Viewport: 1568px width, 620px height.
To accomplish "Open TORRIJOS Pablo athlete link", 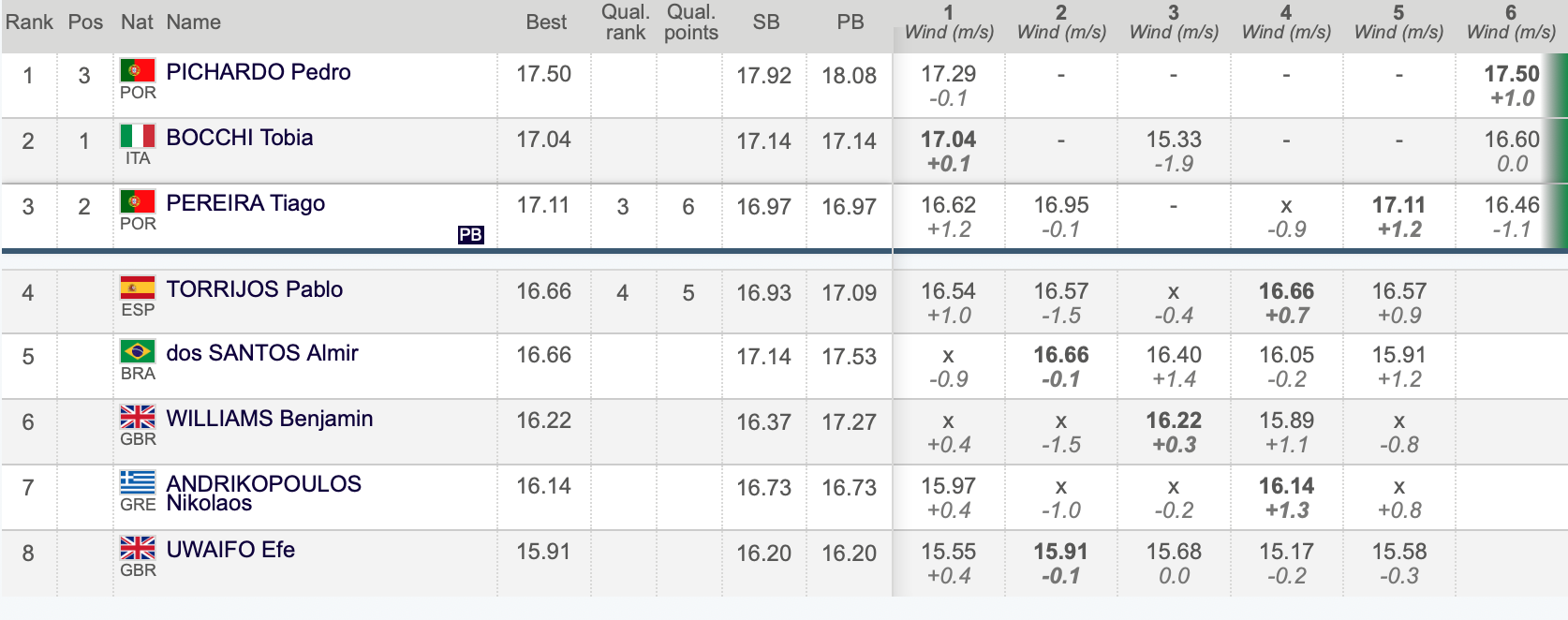I will coord(255,289).
